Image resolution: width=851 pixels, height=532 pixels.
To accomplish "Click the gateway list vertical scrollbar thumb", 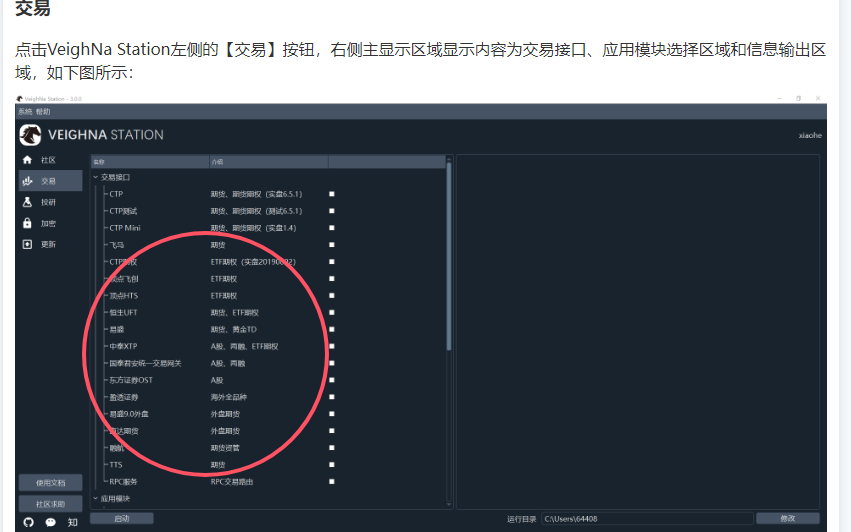I will point(449,256).
